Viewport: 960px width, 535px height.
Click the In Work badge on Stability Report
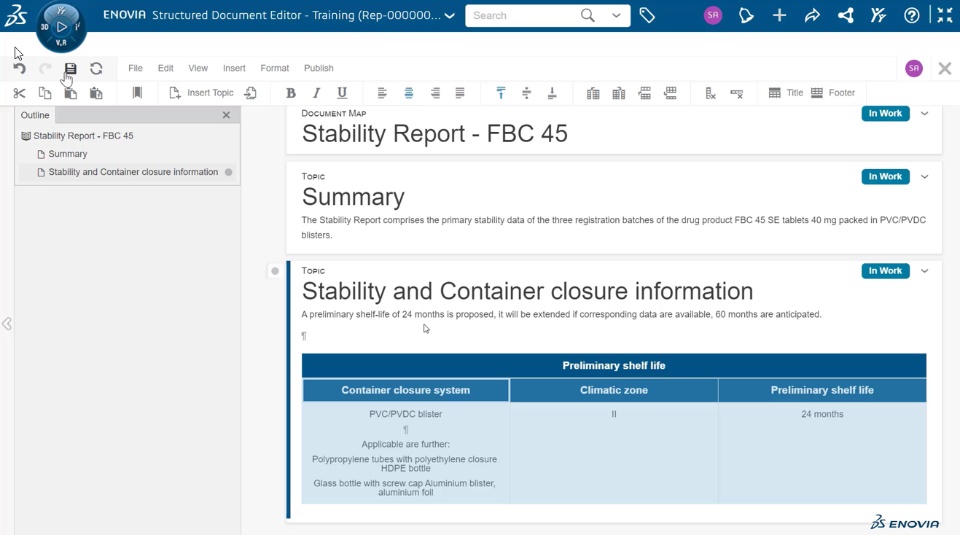click(x=884, y=114)
